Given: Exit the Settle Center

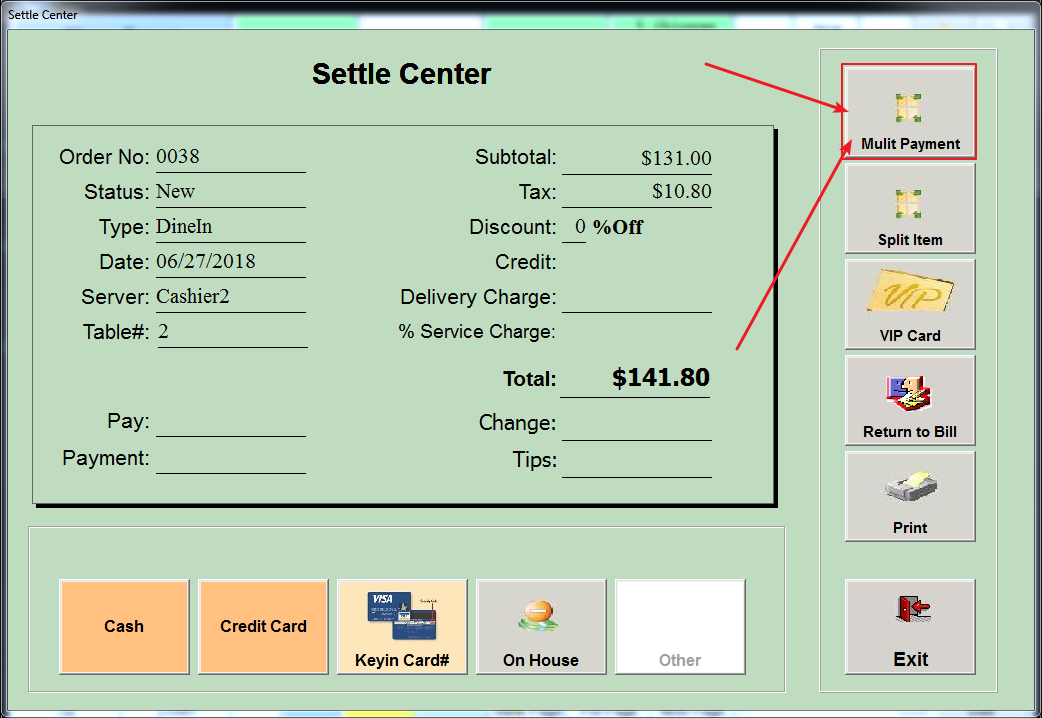Looking at the screenshot, I should click(x=910, y=626).
